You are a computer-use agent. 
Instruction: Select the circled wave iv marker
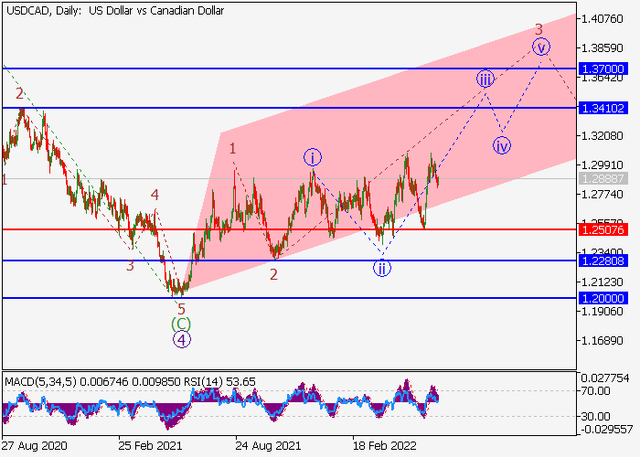[502, 145]
